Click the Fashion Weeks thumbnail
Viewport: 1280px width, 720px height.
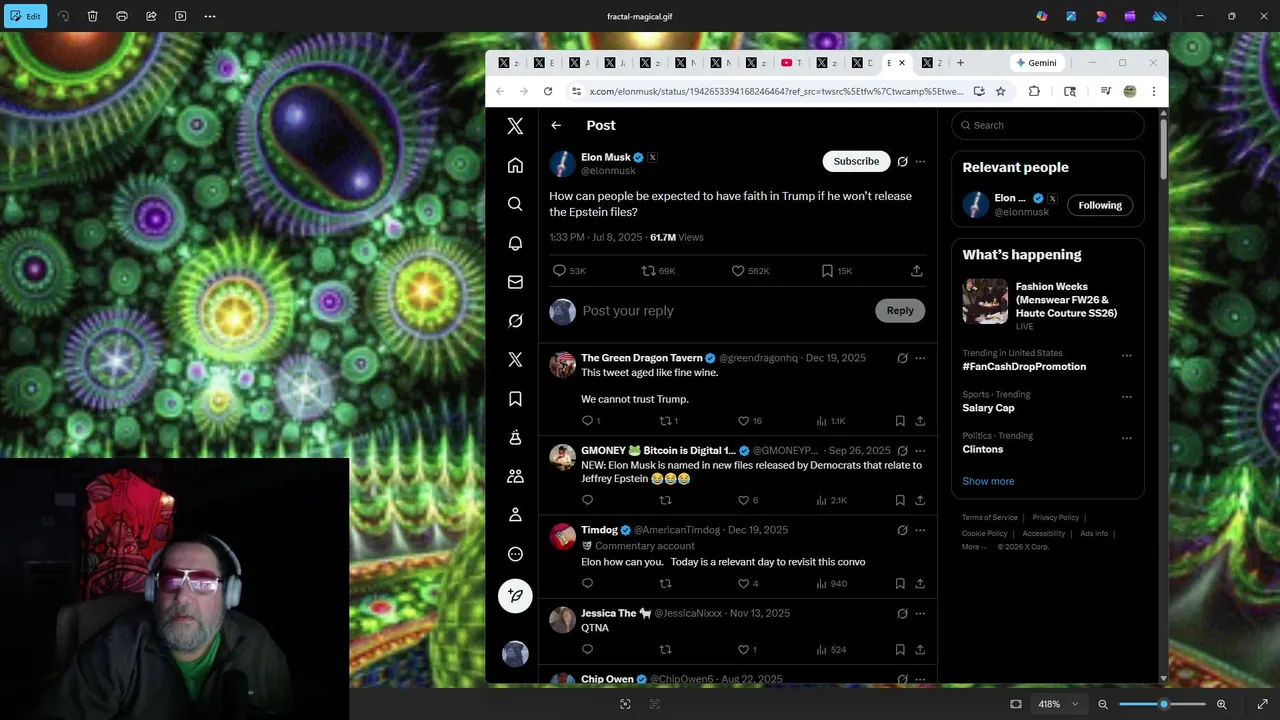click(x=985, y=301)
